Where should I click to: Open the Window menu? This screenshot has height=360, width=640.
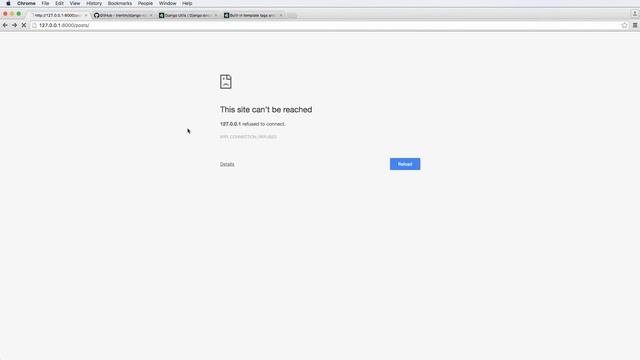pos(167,3)
